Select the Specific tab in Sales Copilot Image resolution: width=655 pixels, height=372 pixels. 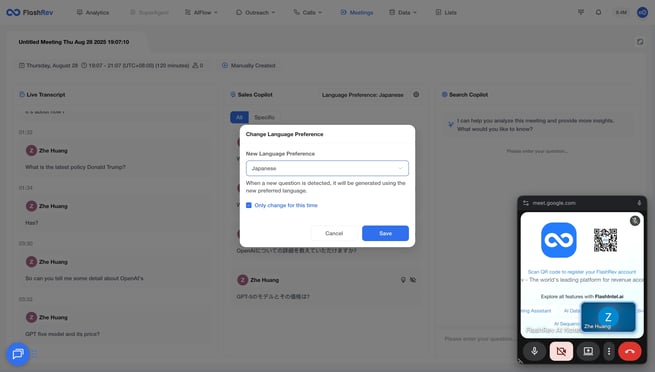(x=264, y=117)
